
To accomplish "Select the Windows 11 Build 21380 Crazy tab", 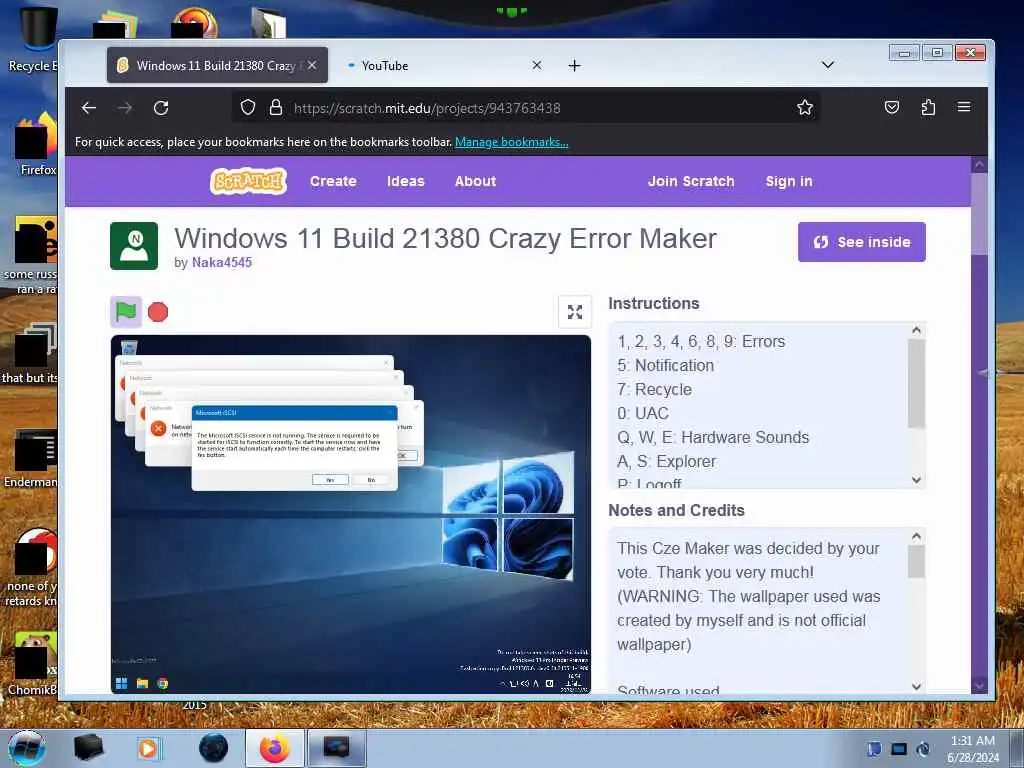I will point(217,65).
